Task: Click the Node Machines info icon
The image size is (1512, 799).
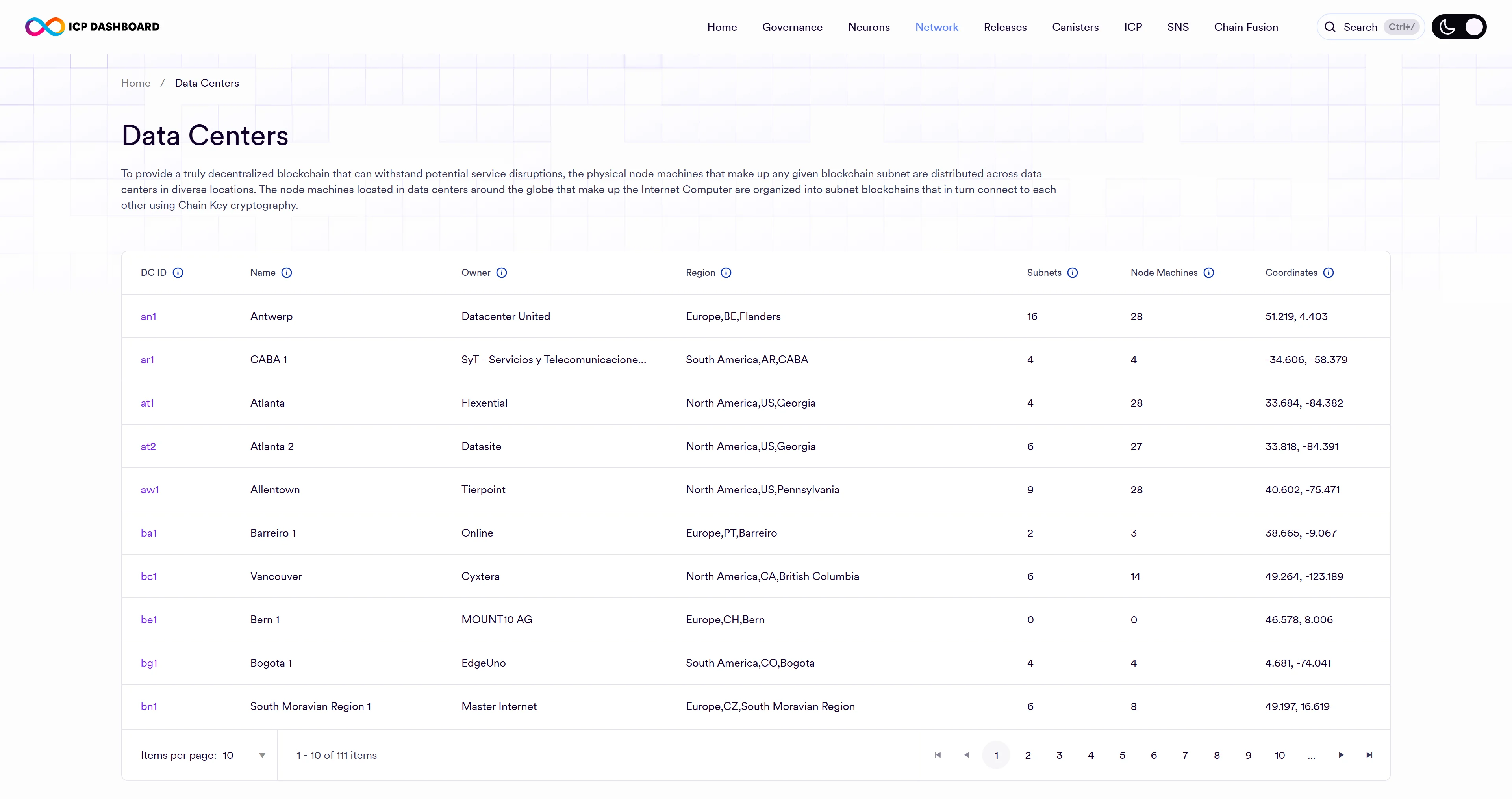Action: tap(1208, 273)
